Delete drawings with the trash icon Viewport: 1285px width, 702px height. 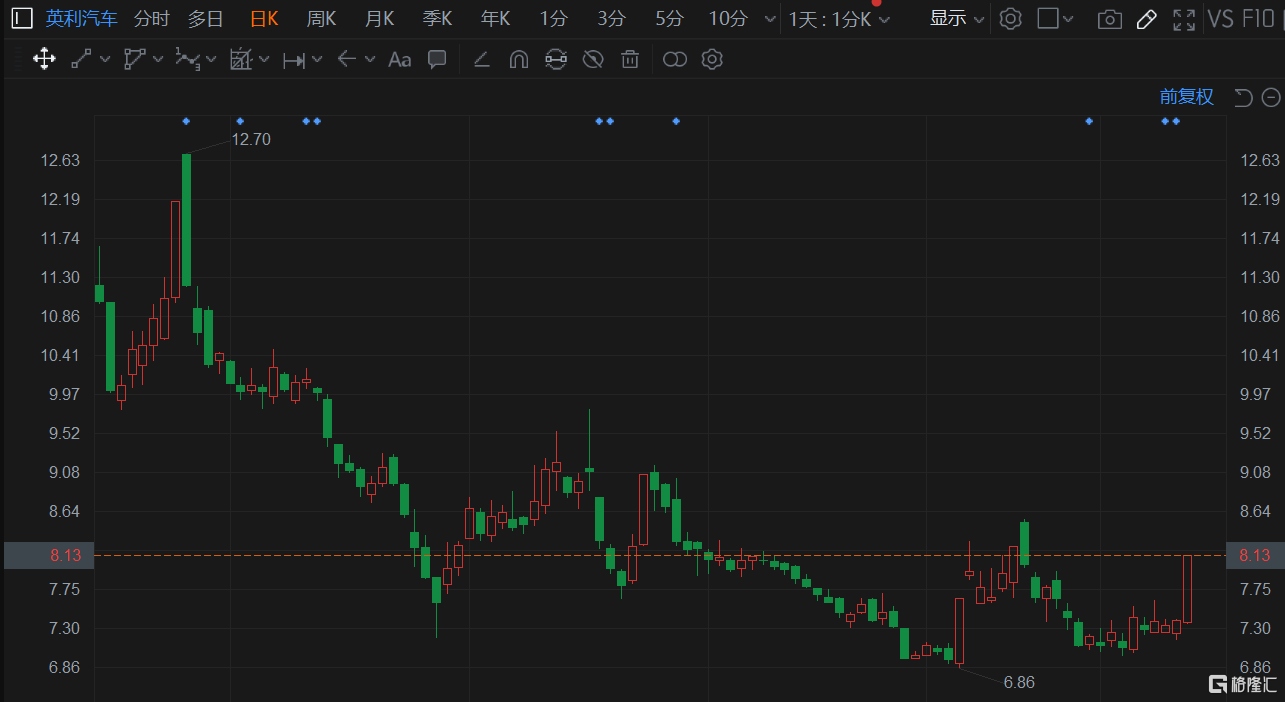click(x=629, y=60)
